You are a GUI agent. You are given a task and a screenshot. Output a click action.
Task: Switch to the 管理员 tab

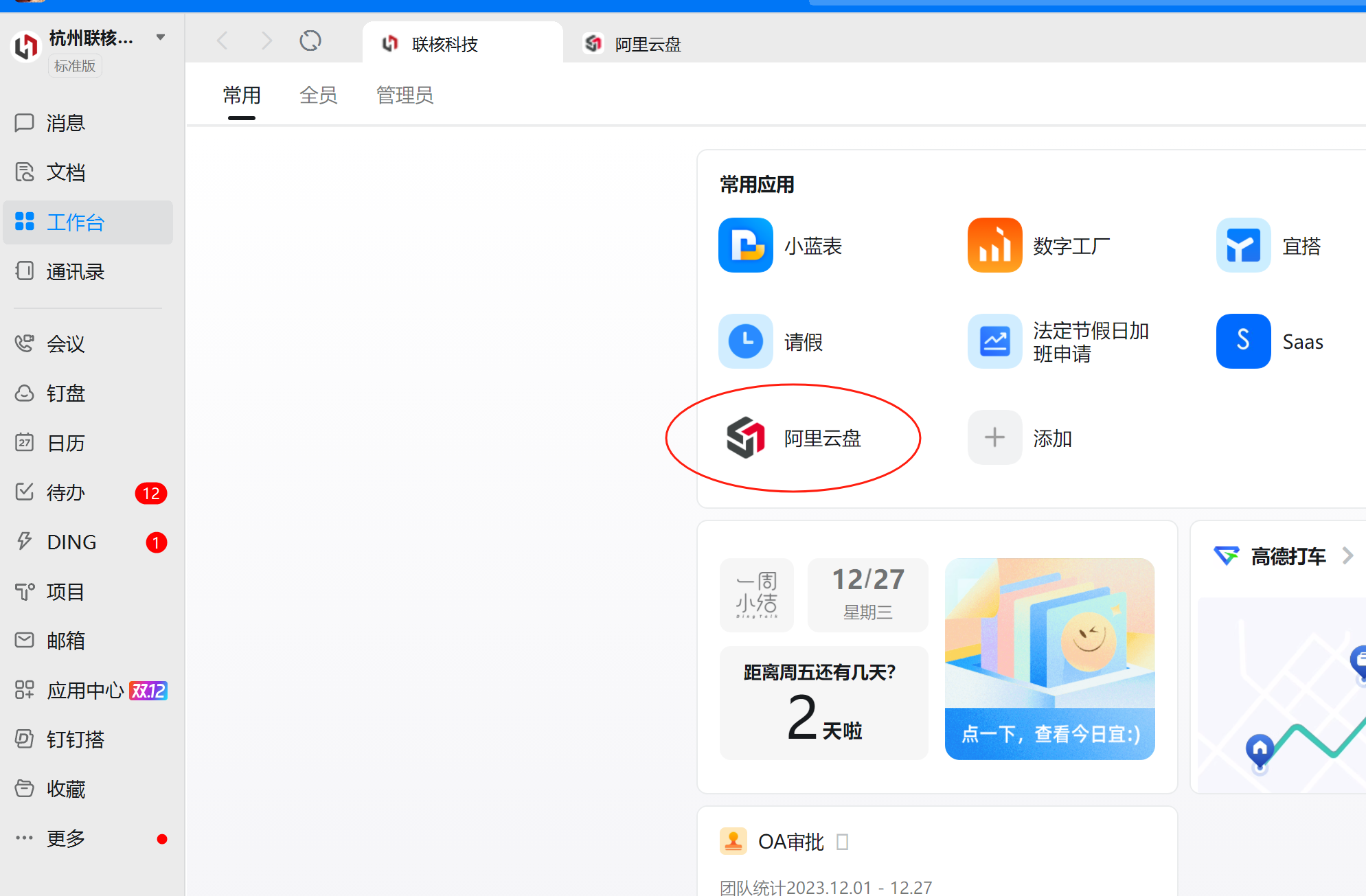[x=405, y=95]
